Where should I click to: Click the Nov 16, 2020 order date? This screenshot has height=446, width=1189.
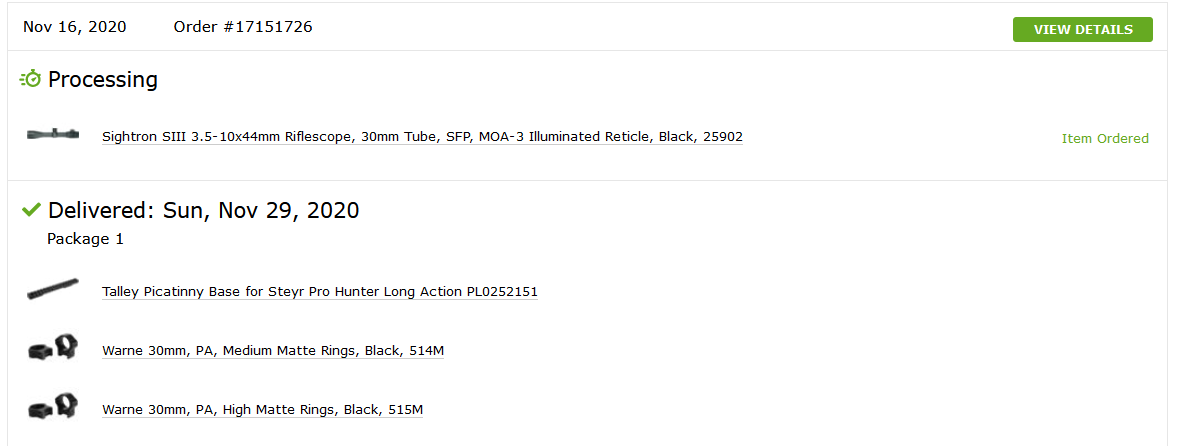(75, 27)
